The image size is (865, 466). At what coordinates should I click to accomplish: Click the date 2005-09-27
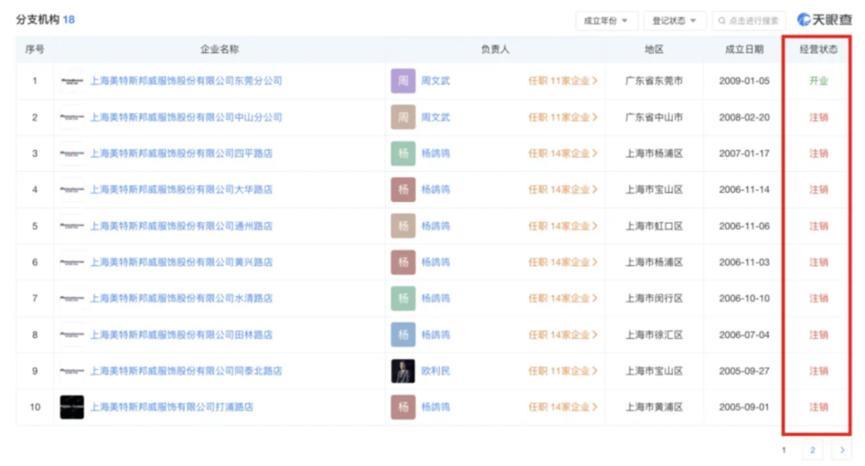[x=744, y=371]
